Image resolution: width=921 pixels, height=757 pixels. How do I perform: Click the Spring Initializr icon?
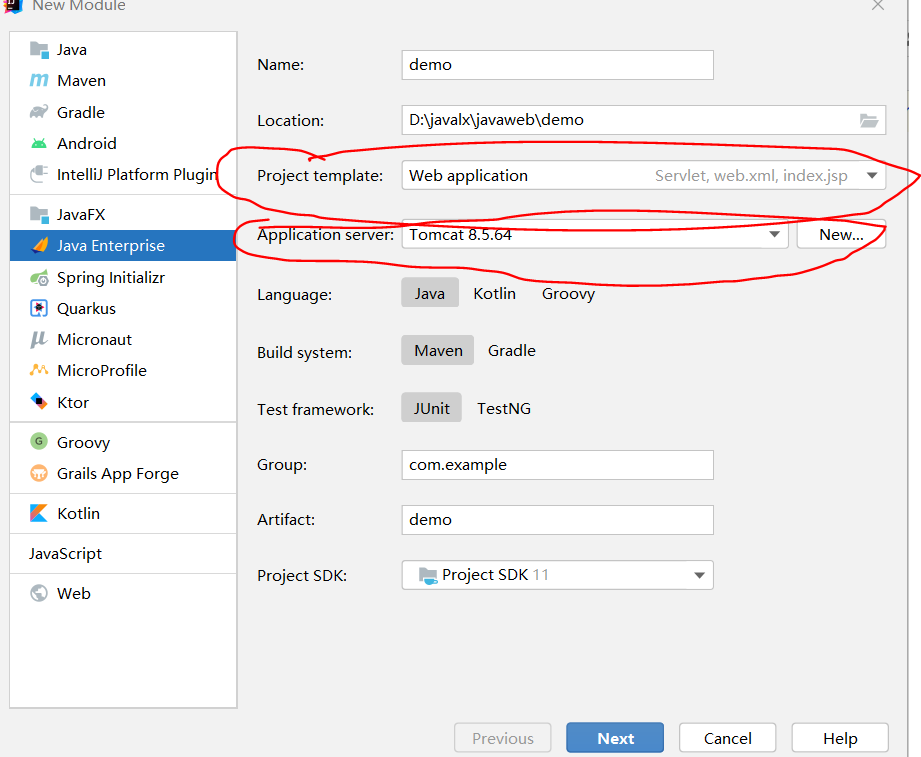pyautogui.click(x=39, y=277)
